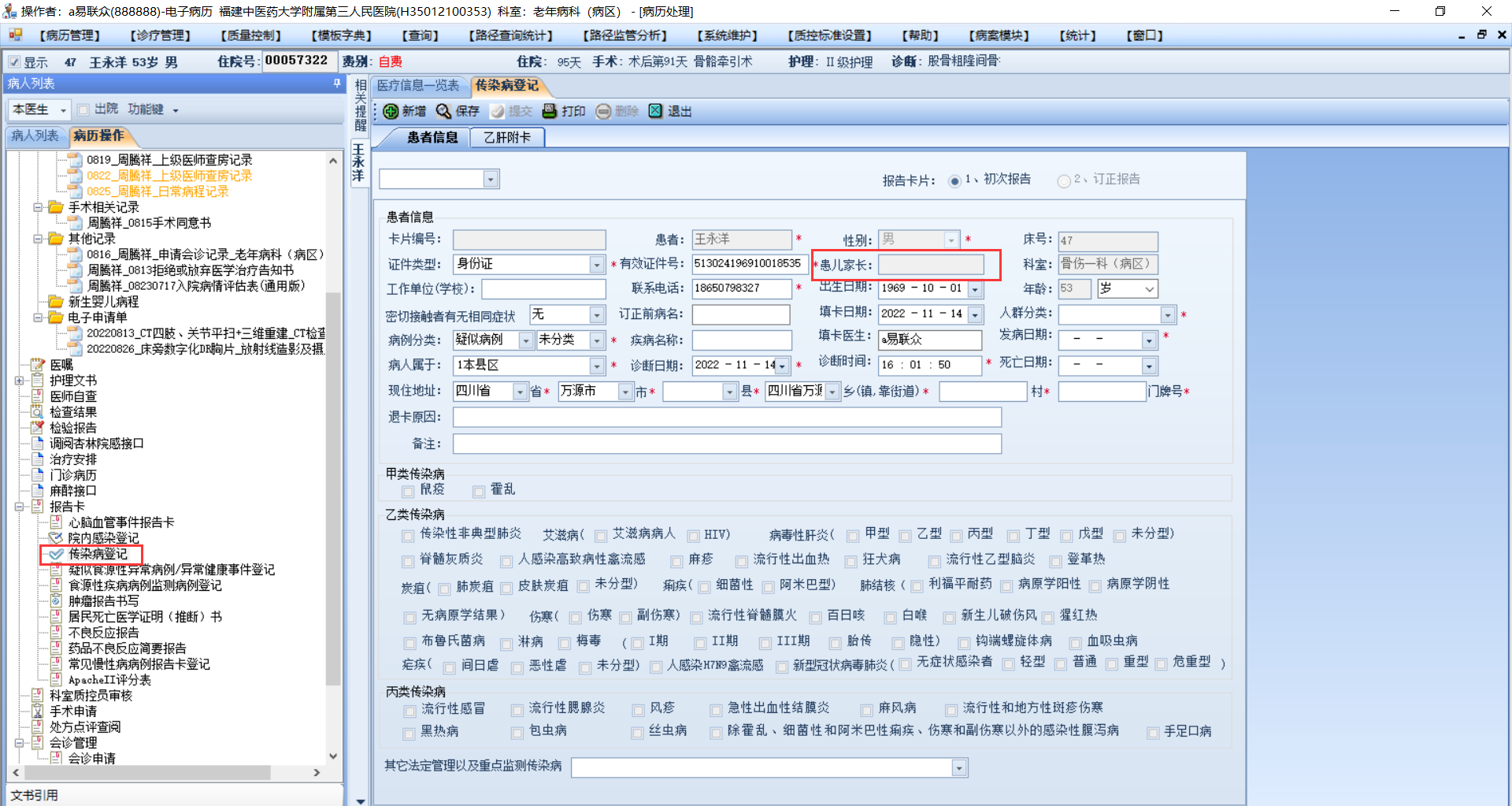This screenshot has height=806, width=1512.
Task: Toggle the 显示 checkbox in patient header
Action: coord(14,62)
